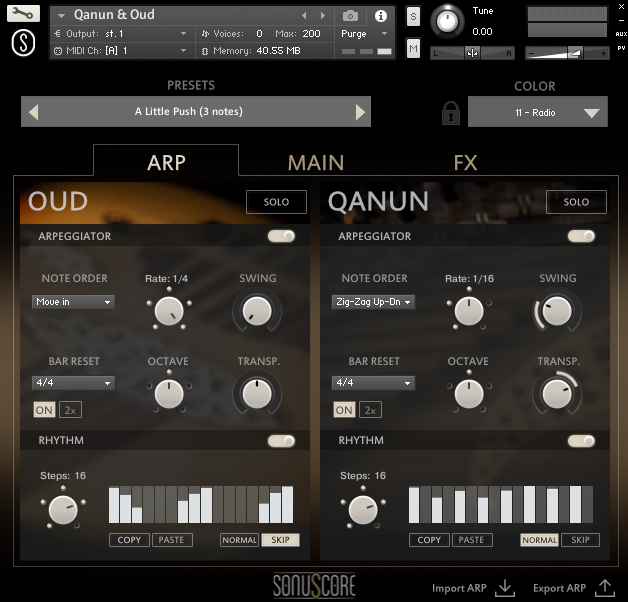This screenshot has height=602, width=628.
Task: Click the camera snapshot icon
Action: (x=350, y=16)
